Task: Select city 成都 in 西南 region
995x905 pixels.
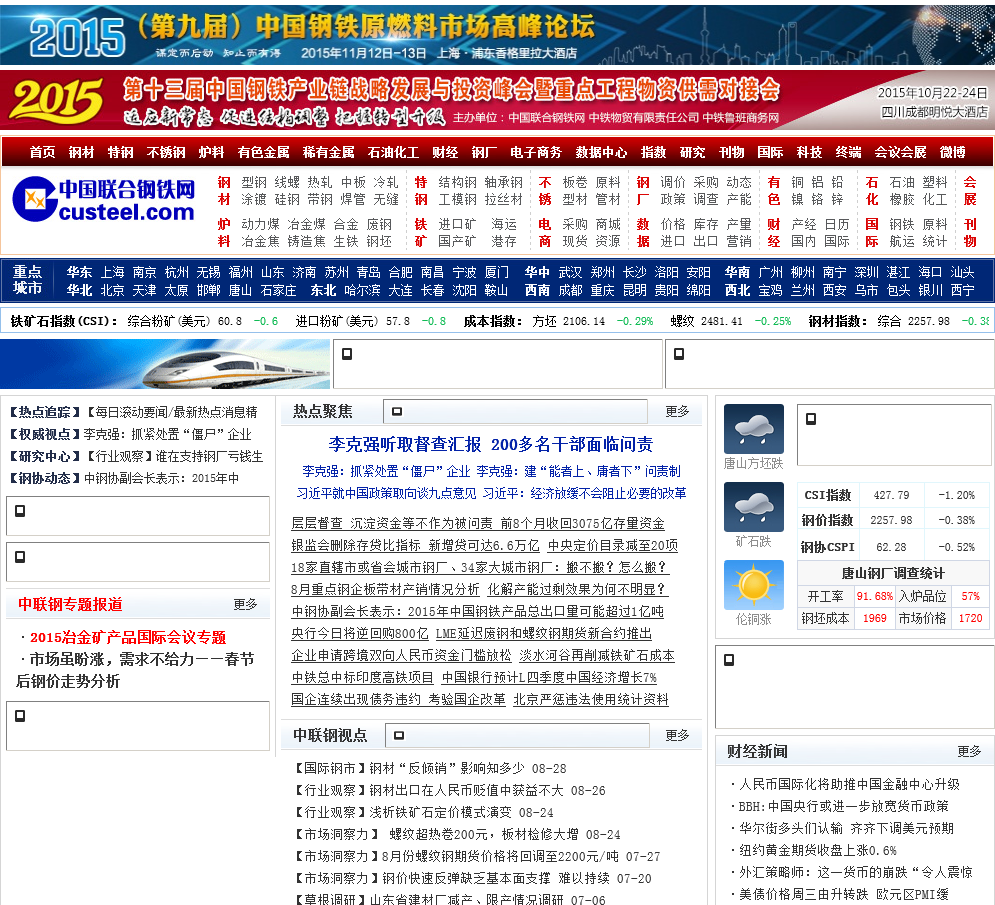Action: 570,290
